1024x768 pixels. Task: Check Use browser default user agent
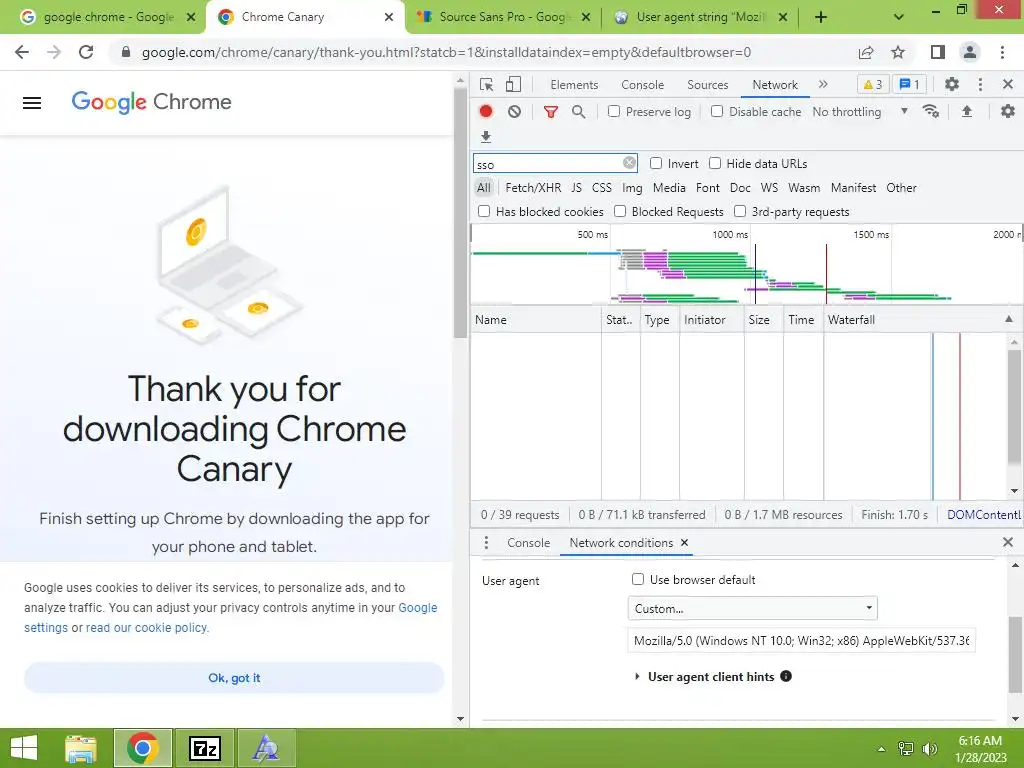pyautogui.click(x=638, y=579)
